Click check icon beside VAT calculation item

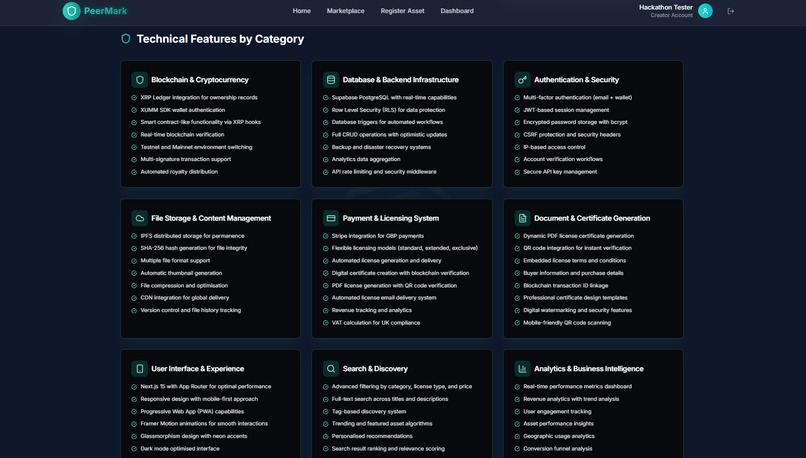pyautogui.click(x=325, y=323)
